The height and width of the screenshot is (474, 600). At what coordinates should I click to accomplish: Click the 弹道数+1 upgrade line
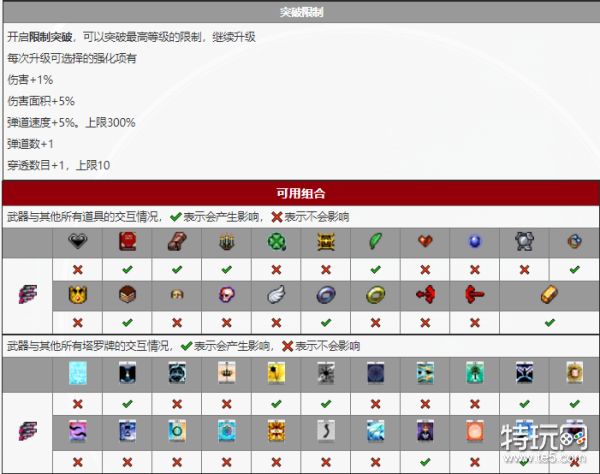point(31,144)
